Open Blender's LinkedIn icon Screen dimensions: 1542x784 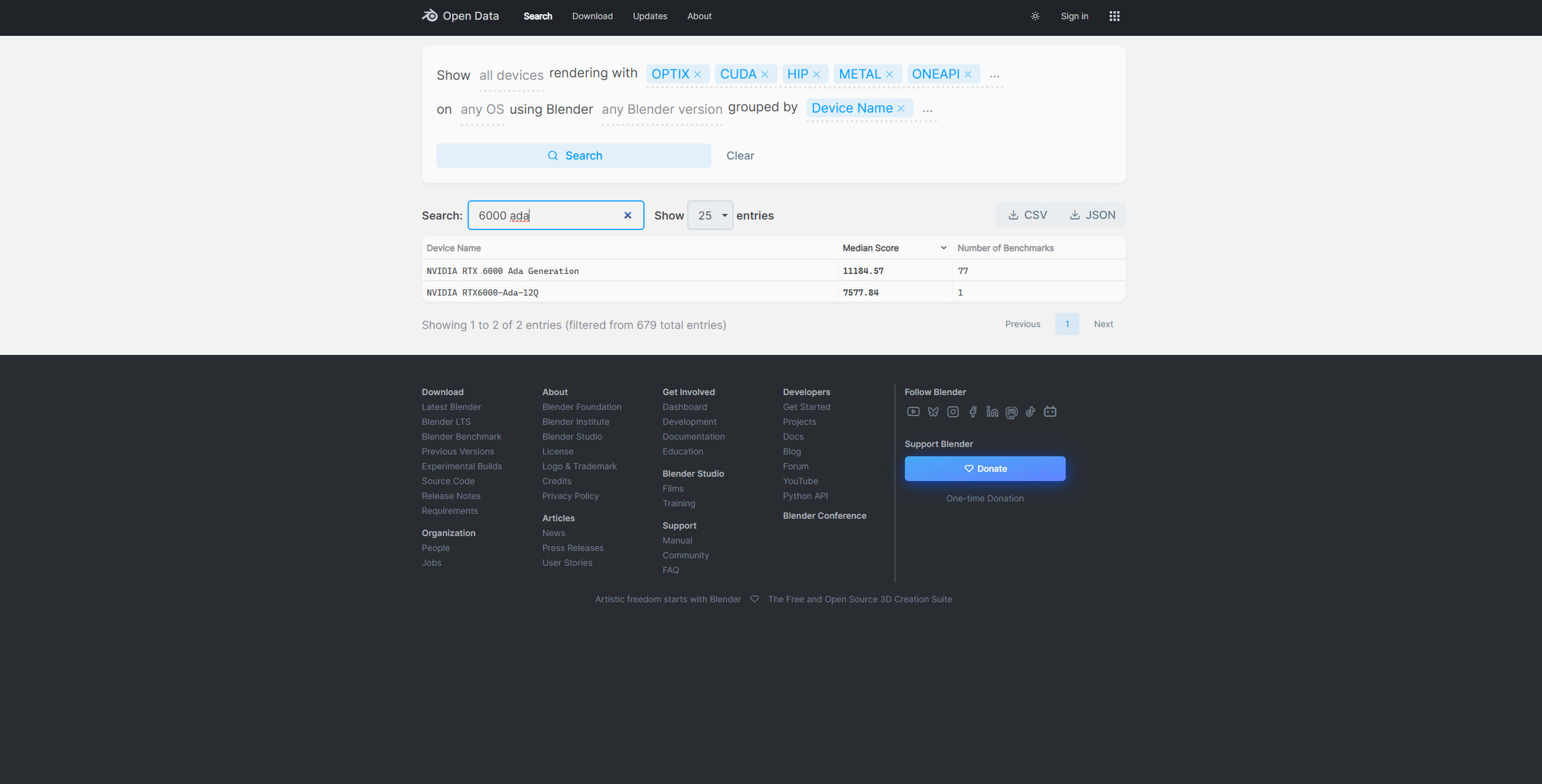[992, 412]
